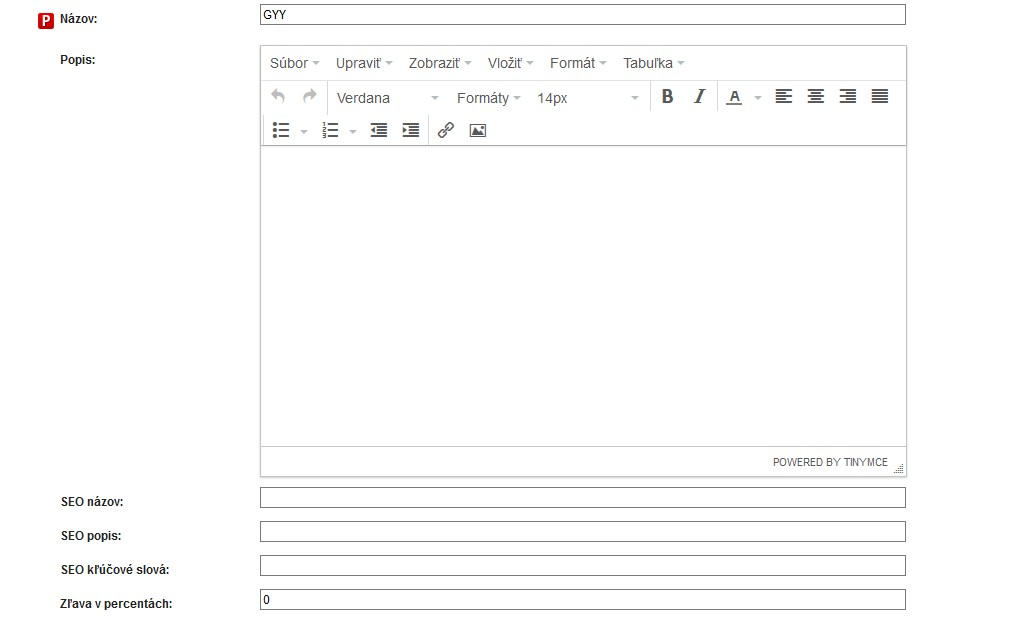Insert a numbered list
Screen dimensions: 1015x618
pyautogui.click(x=331, y=130)
